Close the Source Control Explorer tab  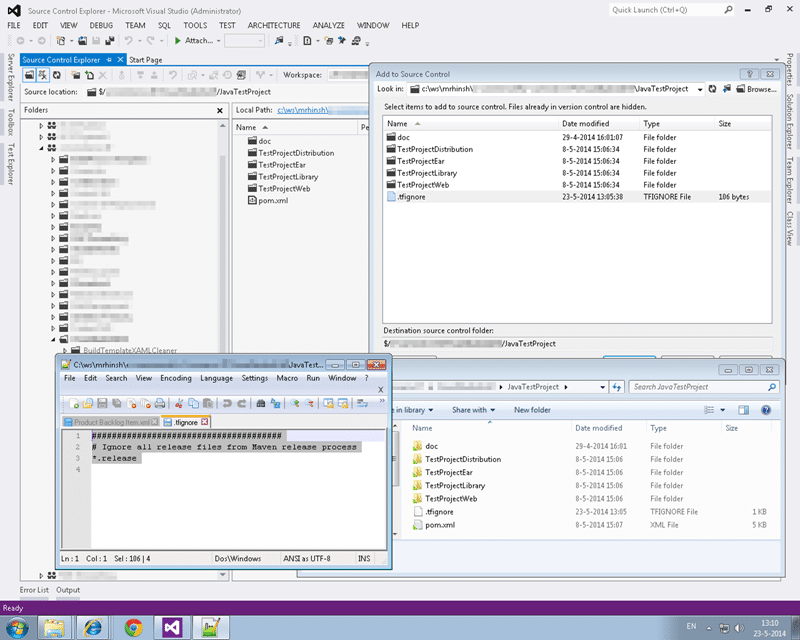[120, 60]
